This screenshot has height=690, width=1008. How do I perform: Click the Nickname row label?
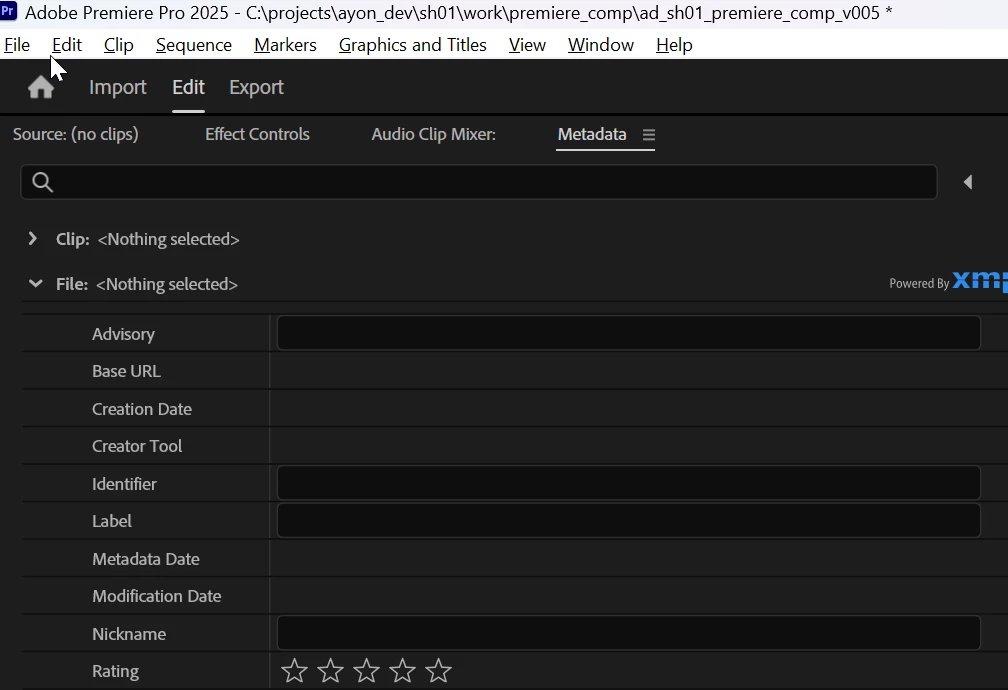(129, 634)
